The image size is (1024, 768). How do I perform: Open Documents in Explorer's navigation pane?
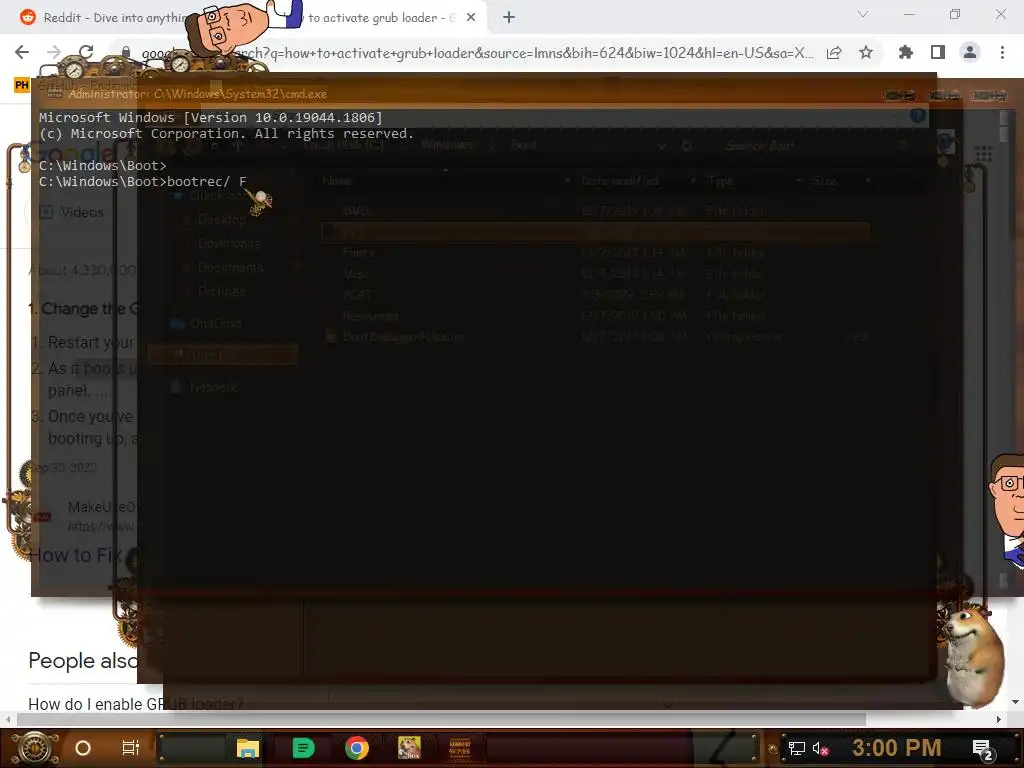pyautogui.click(x=231, y=268)
